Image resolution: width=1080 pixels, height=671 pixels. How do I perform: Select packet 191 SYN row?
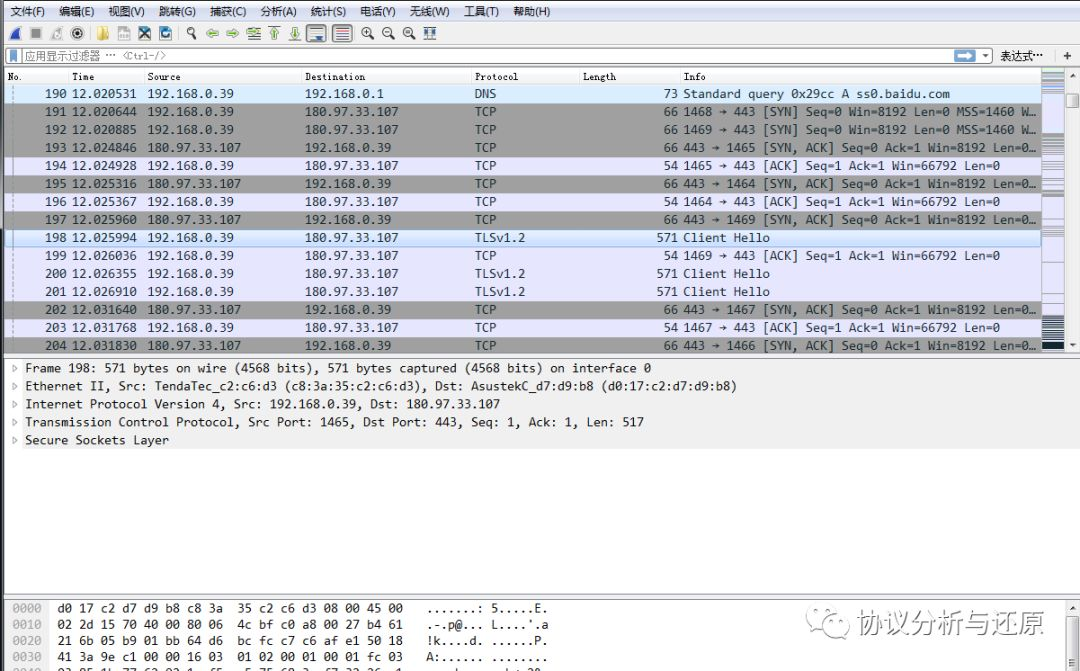[x=523, y=112]
